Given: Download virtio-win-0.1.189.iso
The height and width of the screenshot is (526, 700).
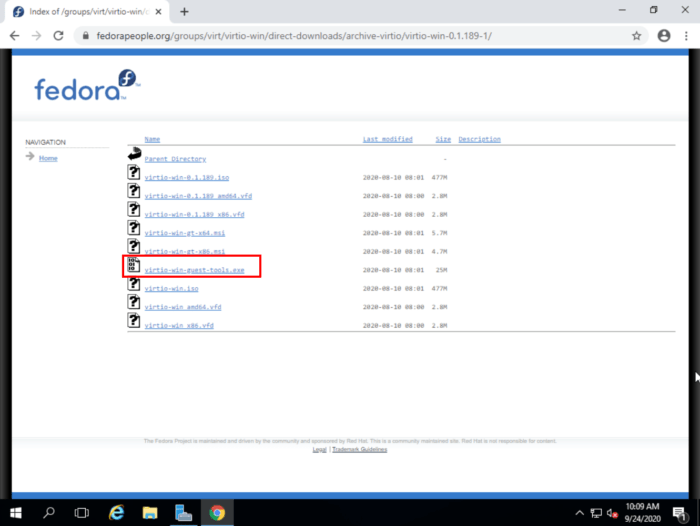Looking at the screenshot, I should coord(187,178).
